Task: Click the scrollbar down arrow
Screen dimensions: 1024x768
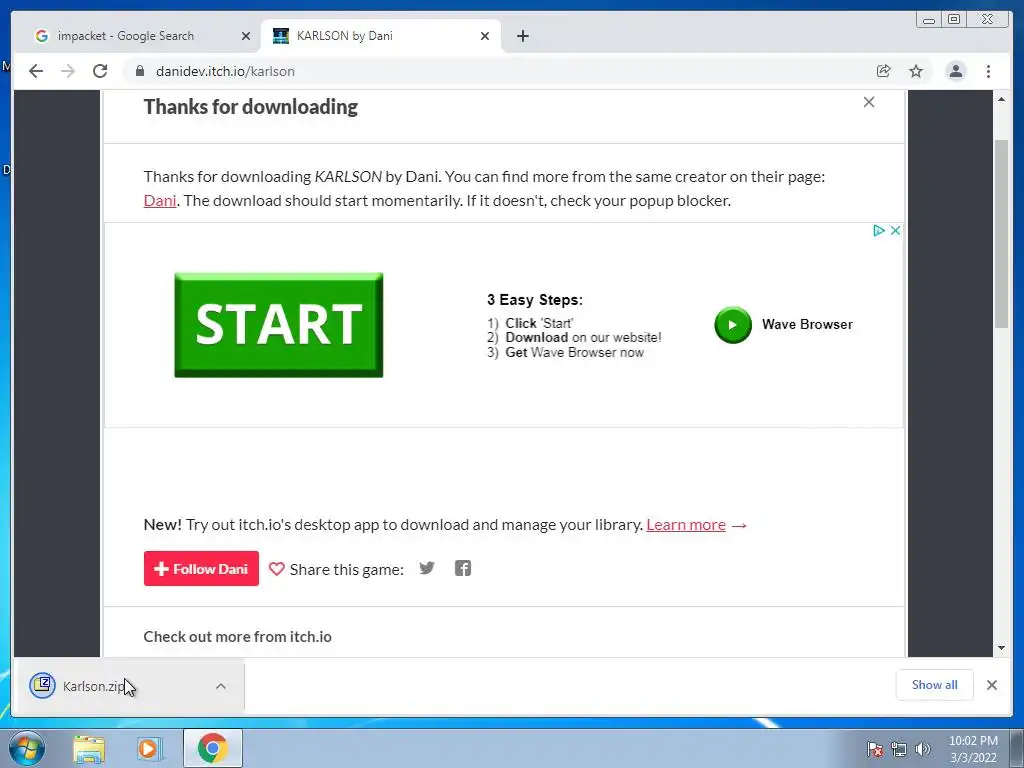Action: point(1001,648)
